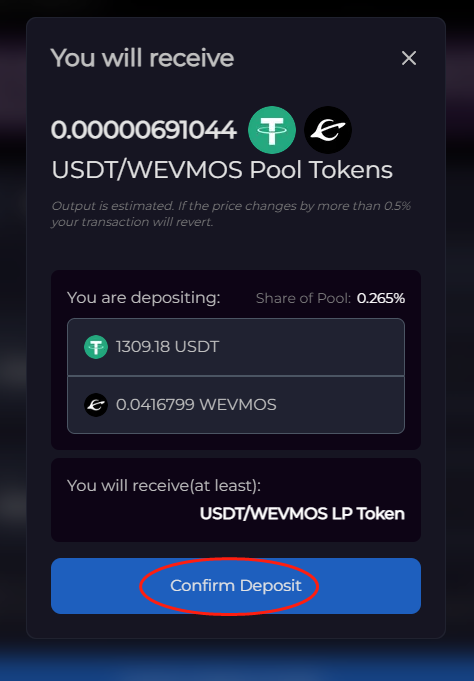Click "your transaction will revert" notice line

(132, 222)
